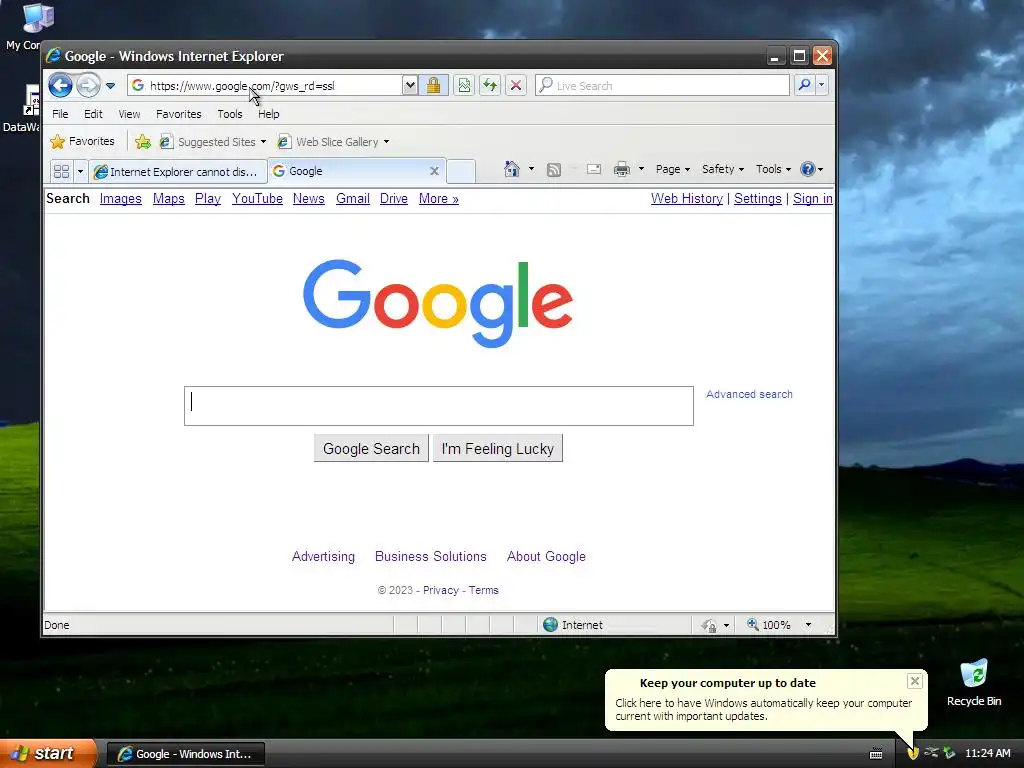This screenshot has width=1024, height=768.
Task: Click the Live Search input box
Action: pyautogui.click(x=662, y=86)
